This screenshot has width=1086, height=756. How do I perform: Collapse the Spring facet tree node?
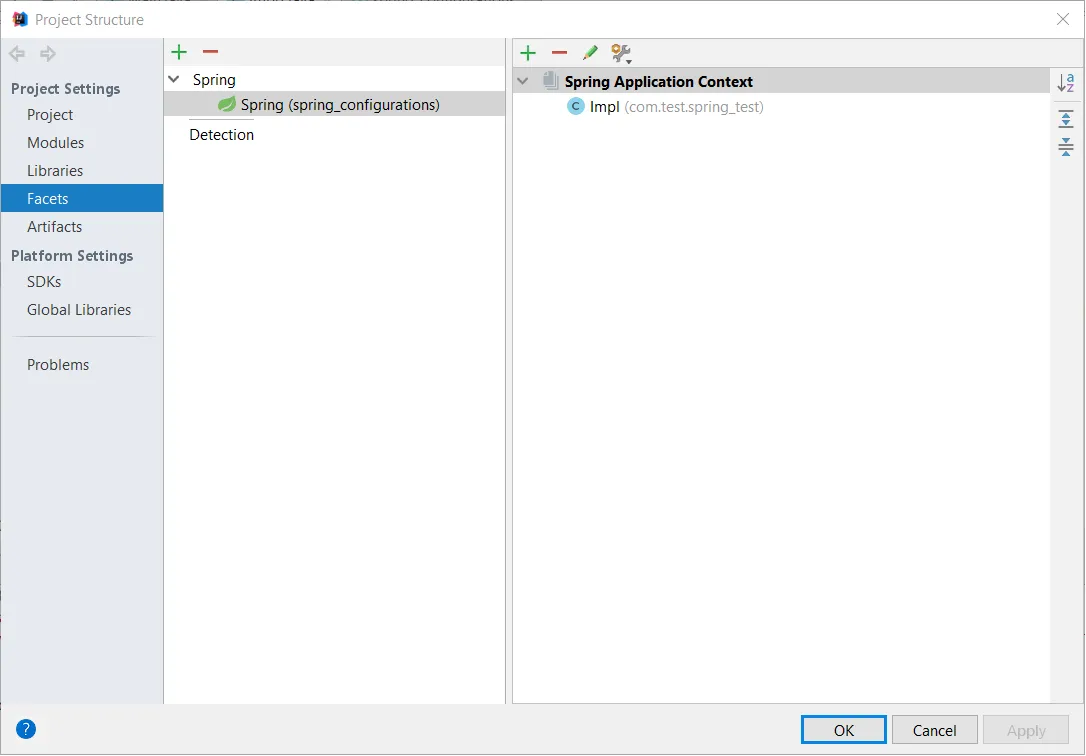(174, 80)
